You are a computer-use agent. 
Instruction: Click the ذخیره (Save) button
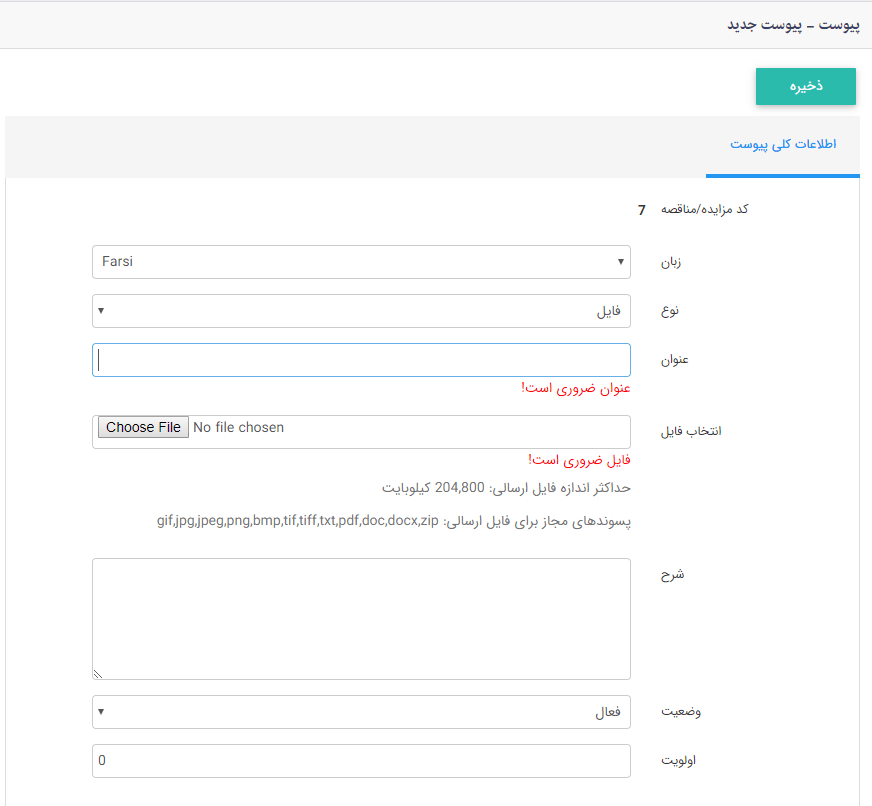(x=805, y=87)
